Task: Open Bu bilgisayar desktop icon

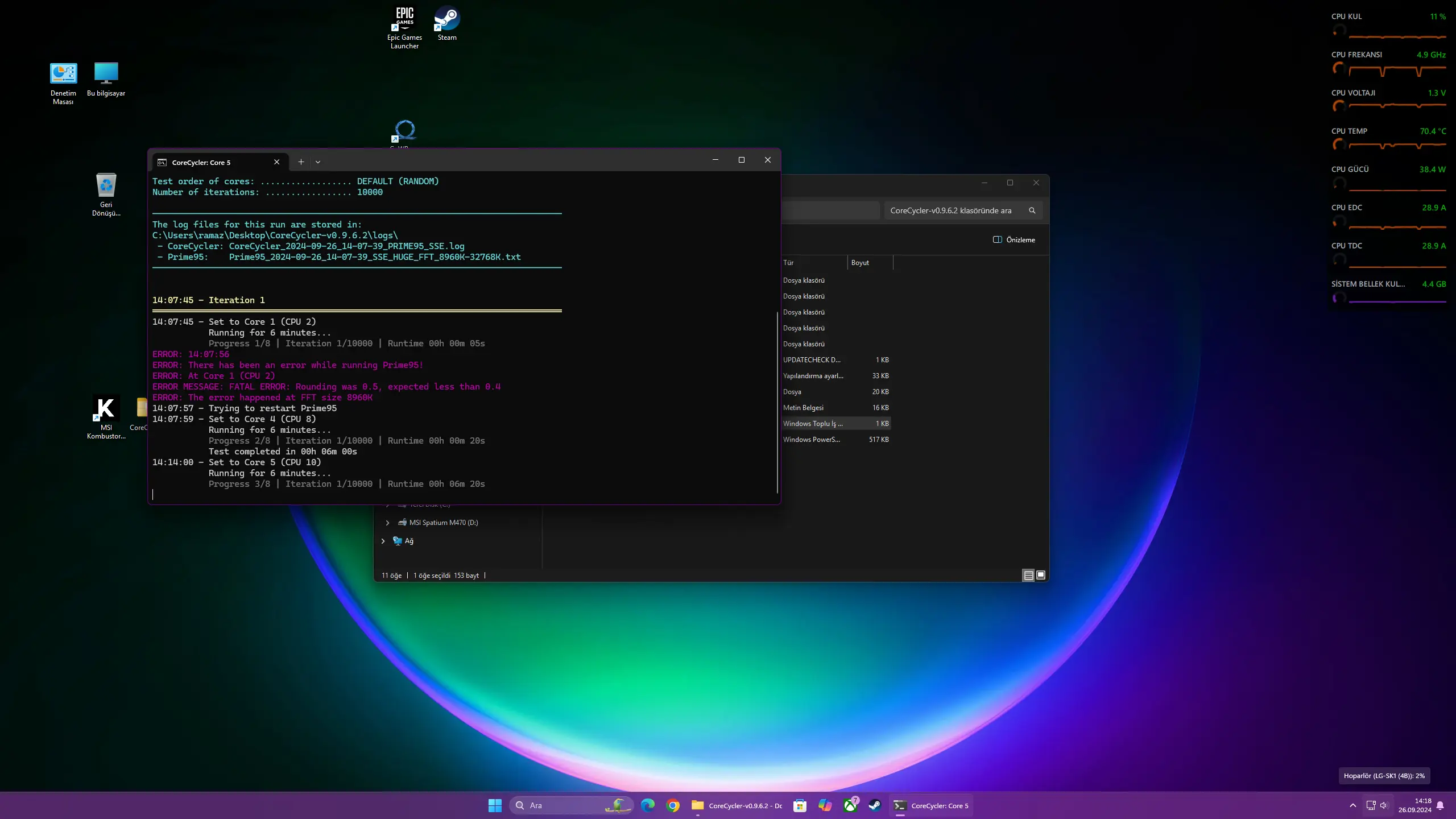Action: [x=106, y=80]
